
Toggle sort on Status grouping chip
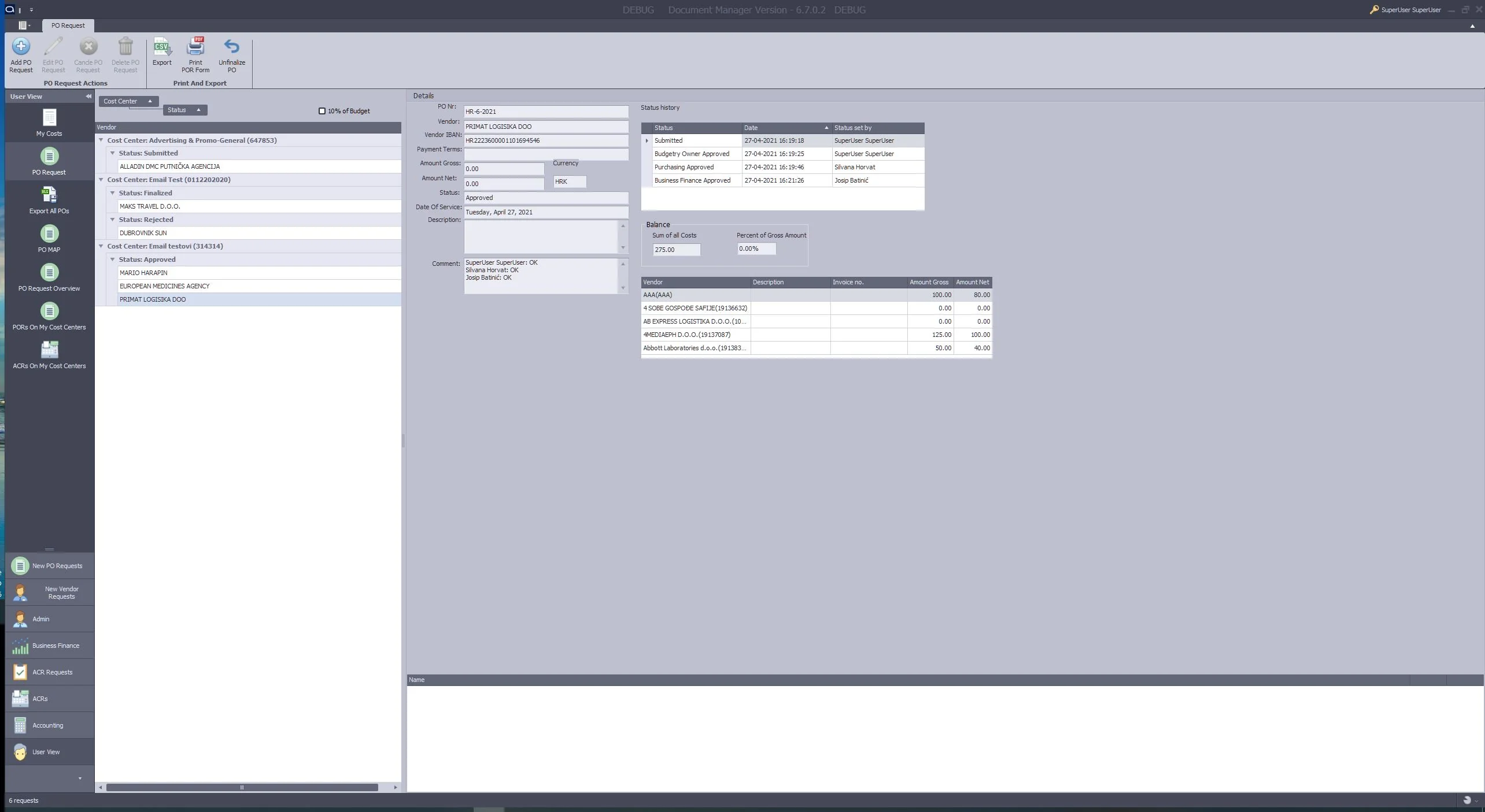click(185, 110)
